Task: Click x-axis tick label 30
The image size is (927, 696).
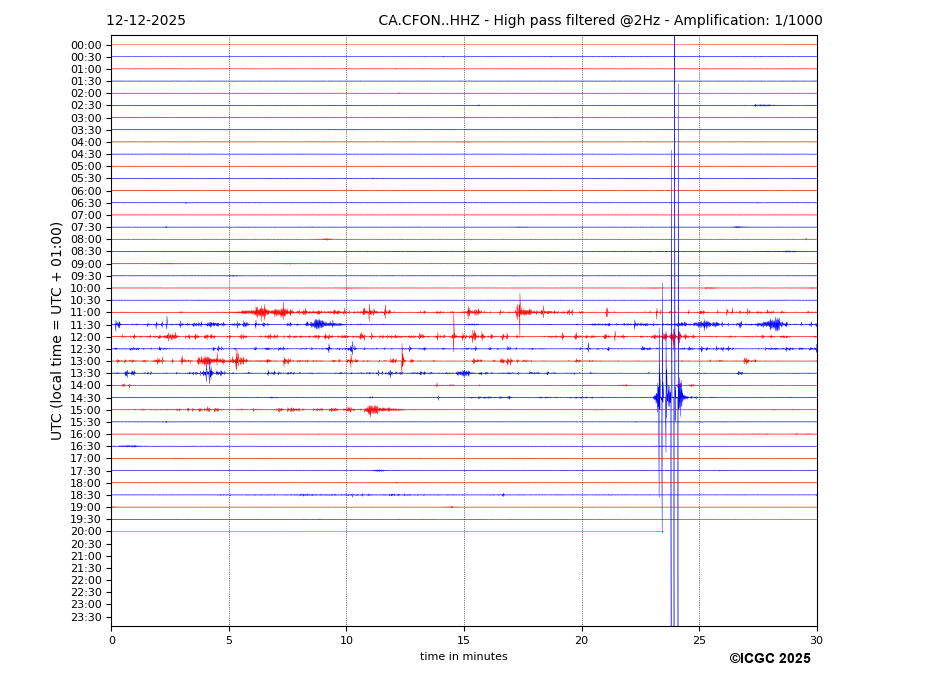Action: point(816,639)
